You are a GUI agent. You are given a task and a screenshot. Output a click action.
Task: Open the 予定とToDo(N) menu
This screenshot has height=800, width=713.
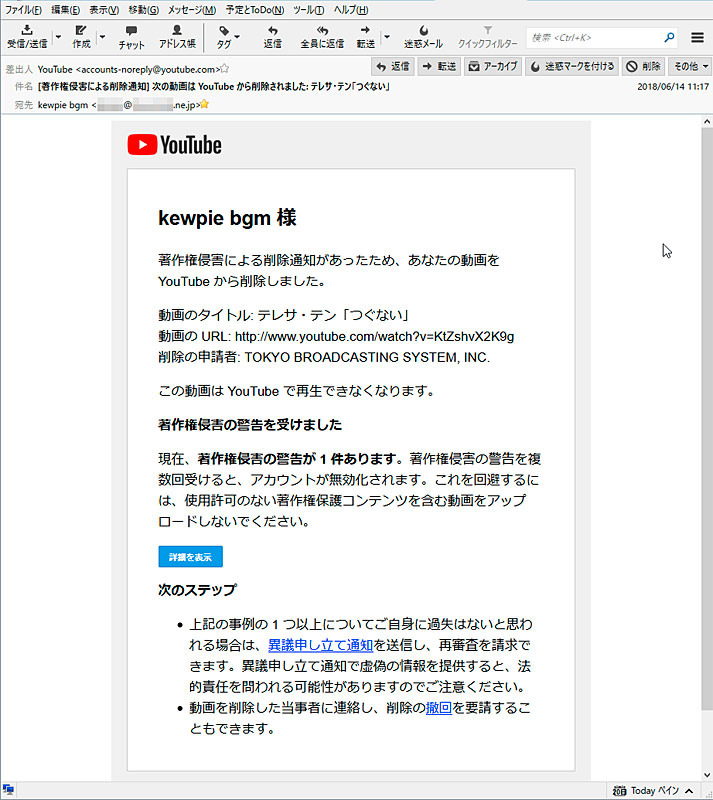click(255, 10)
